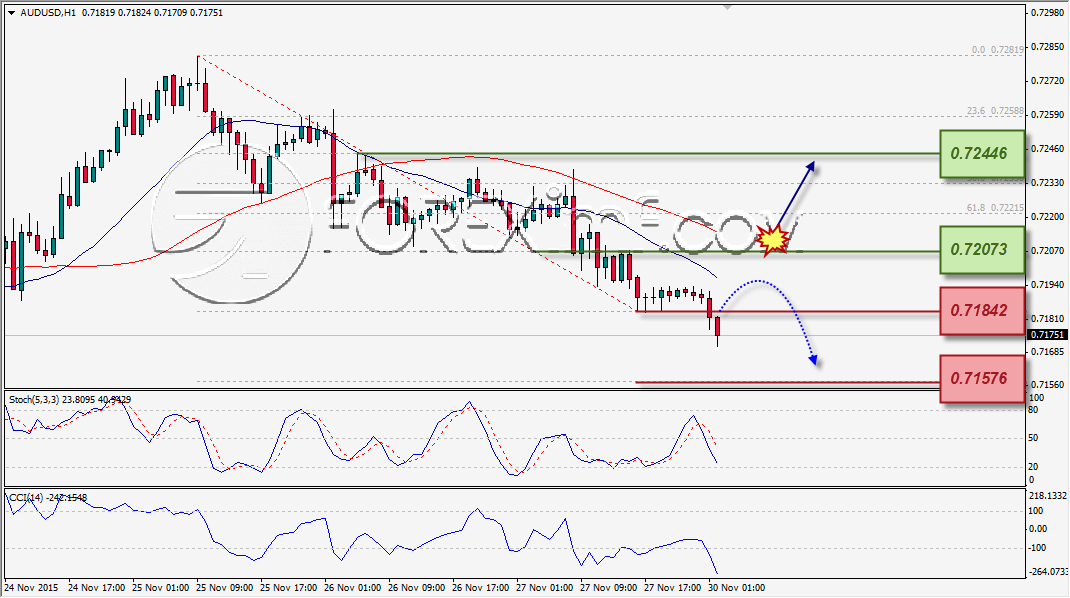The width and height of the screenshot is (1070, 598).
Task: Click the Fibonacci 61.8 0.72215 label
Action: pyautogui.click(x=995, y=208)
